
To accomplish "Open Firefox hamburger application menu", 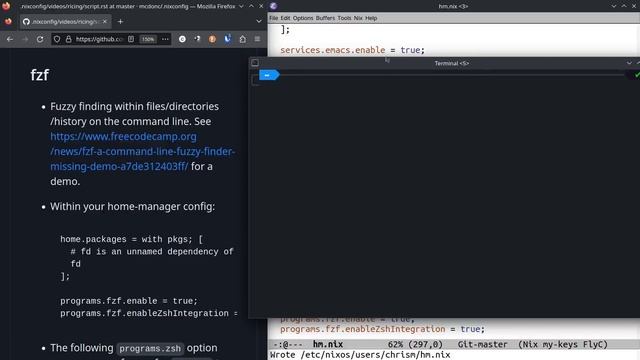I will (x=257, y=39).
